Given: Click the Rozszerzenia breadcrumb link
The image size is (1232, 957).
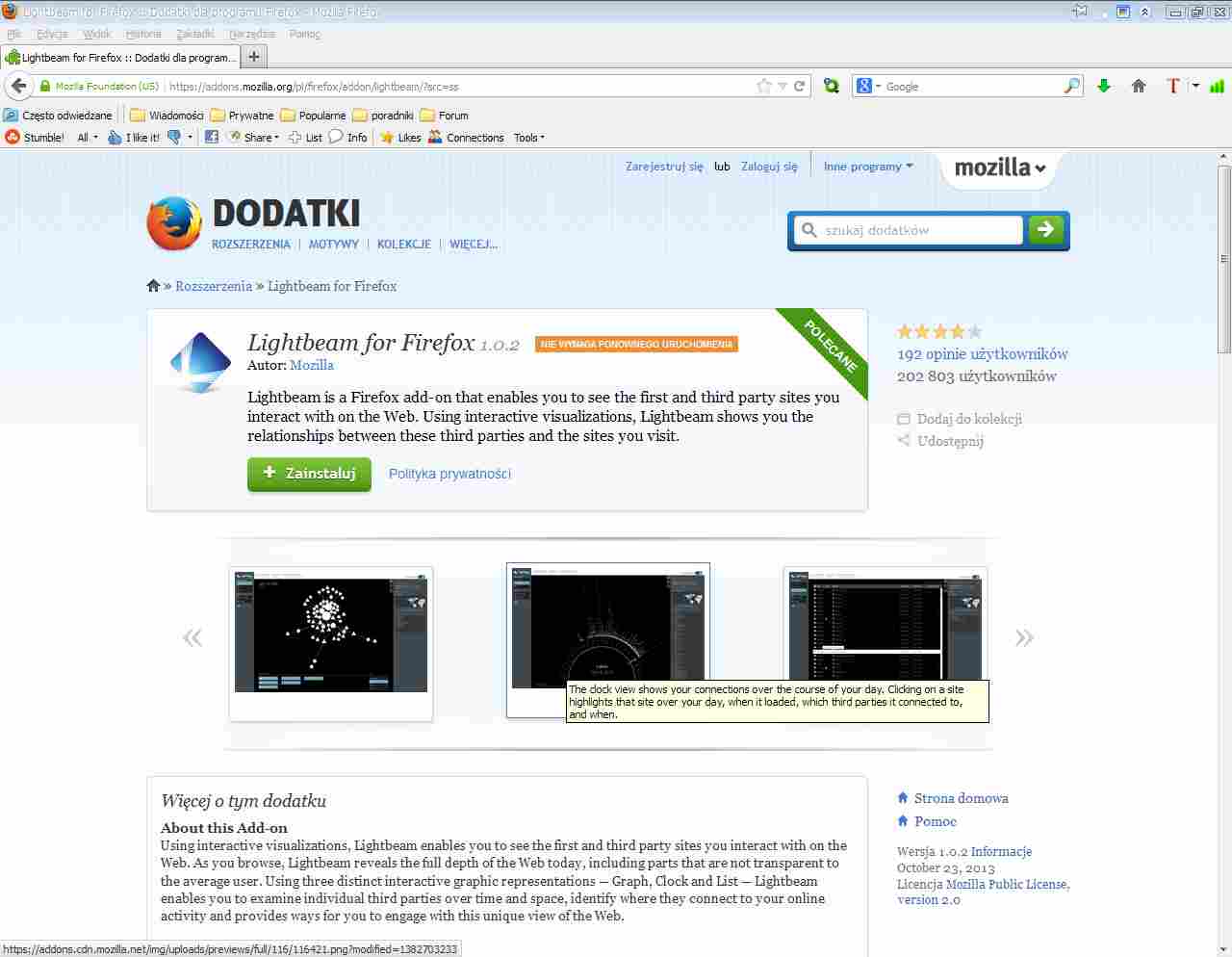Looking at the screenshot, I should click(x=214, y=286).
